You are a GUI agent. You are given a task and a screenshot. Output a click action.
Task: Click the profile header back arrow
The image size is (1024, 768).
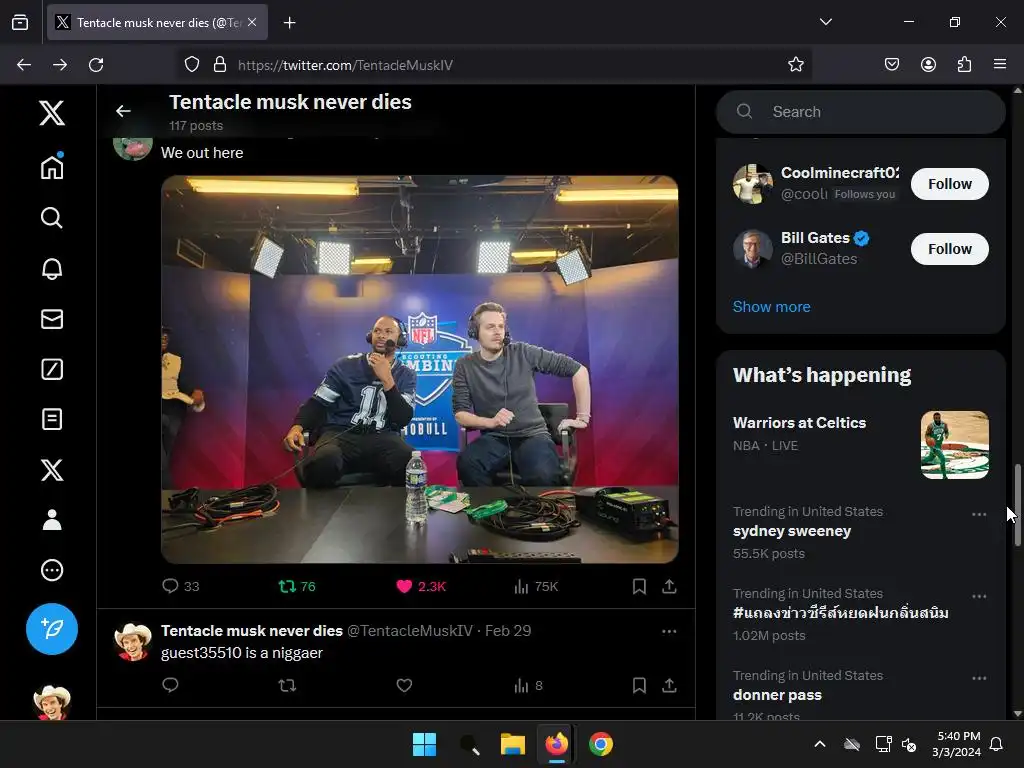(123, 112)
